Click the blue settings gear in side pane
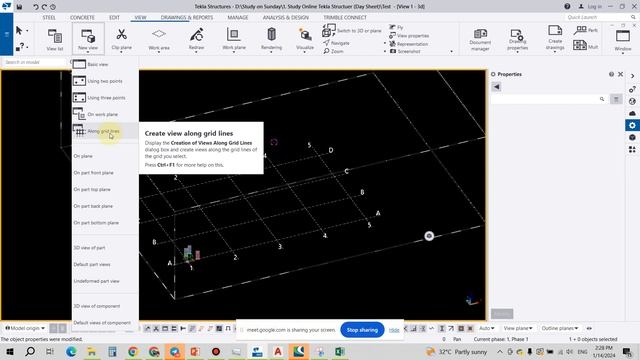 [x=632, y=125]
